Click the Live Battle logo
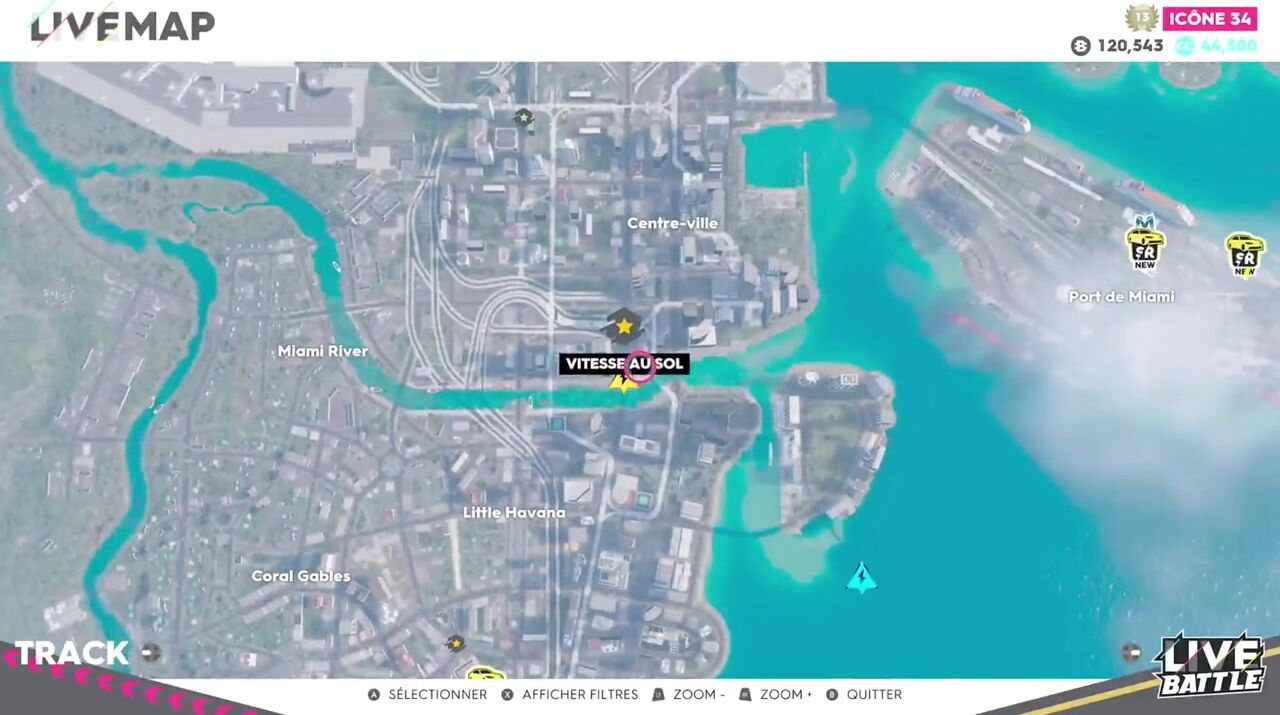Image resolution: width=1280 pixels, height=715 pixels. [1209, 665]
